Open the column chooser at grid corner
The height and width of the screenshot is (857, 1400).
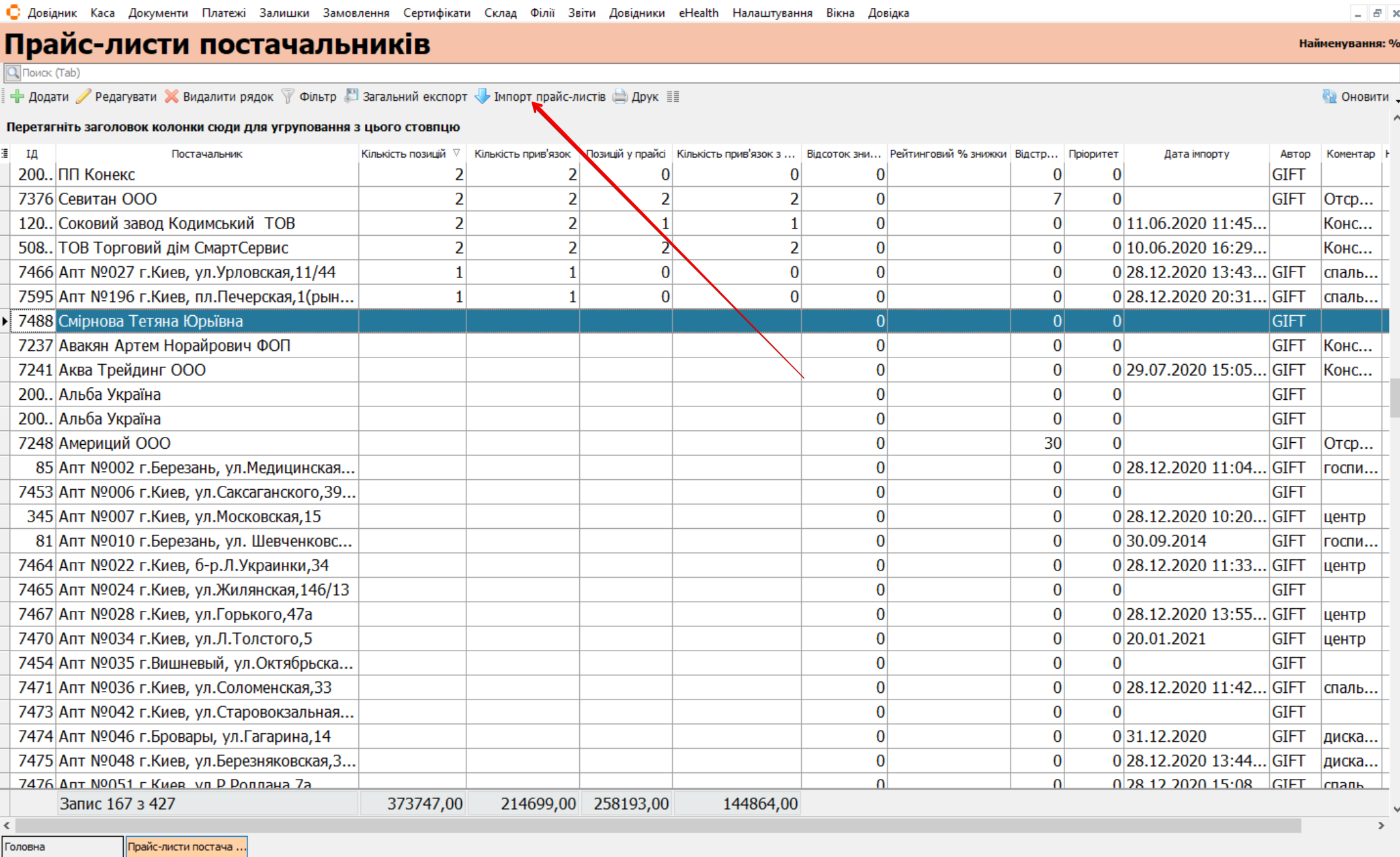tap(5, 154)
